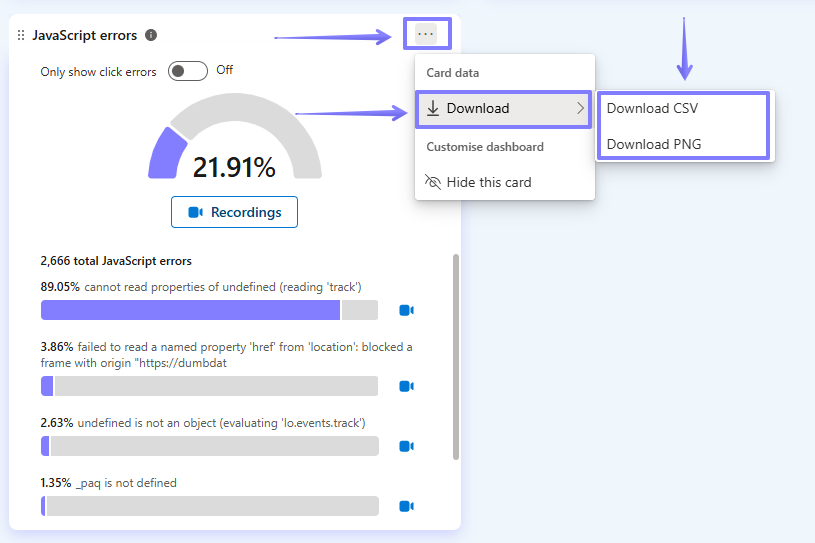The width and height of the screenshot is (815, 543).
Task: Expand the Download submenu arrow
Action: 580,108
